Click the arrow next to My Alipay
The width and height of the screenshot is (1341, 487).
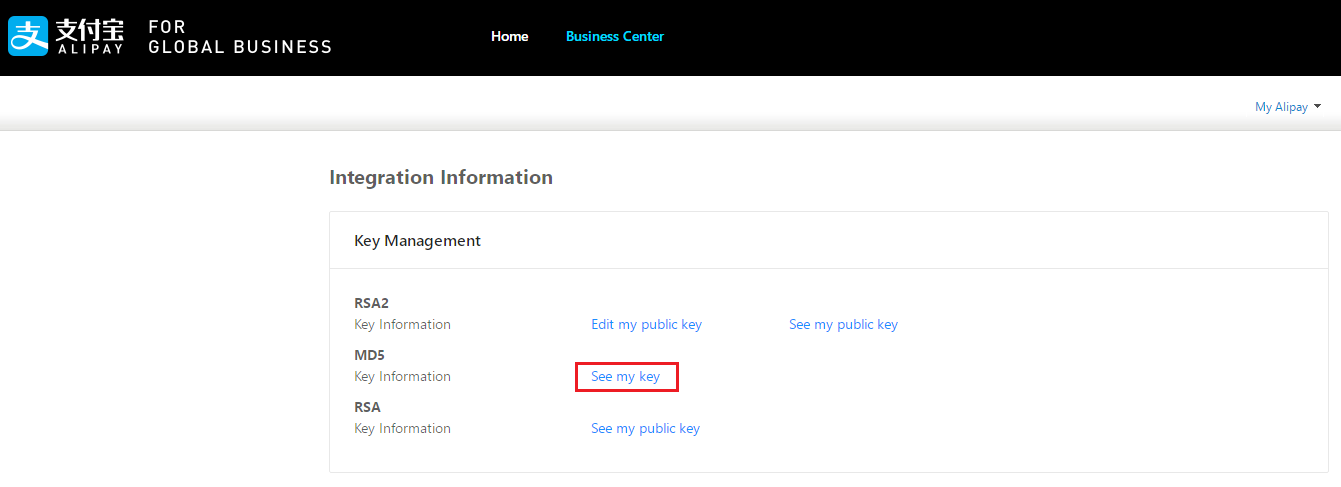click(1317, 106)
